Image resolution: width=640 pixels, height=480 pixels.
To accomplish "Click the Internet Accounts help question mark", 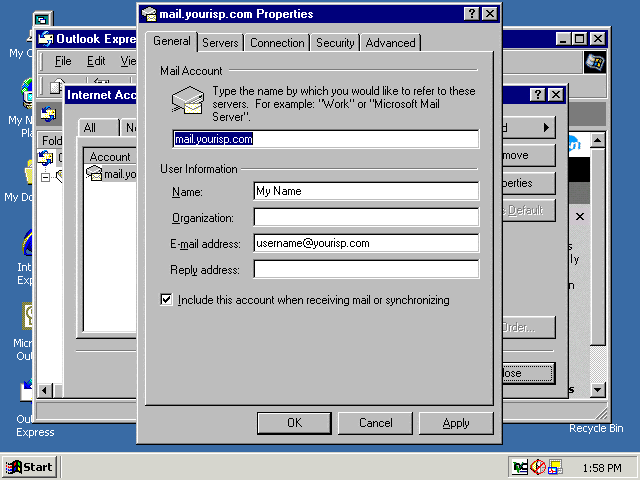I will click(x=538, y=95).
